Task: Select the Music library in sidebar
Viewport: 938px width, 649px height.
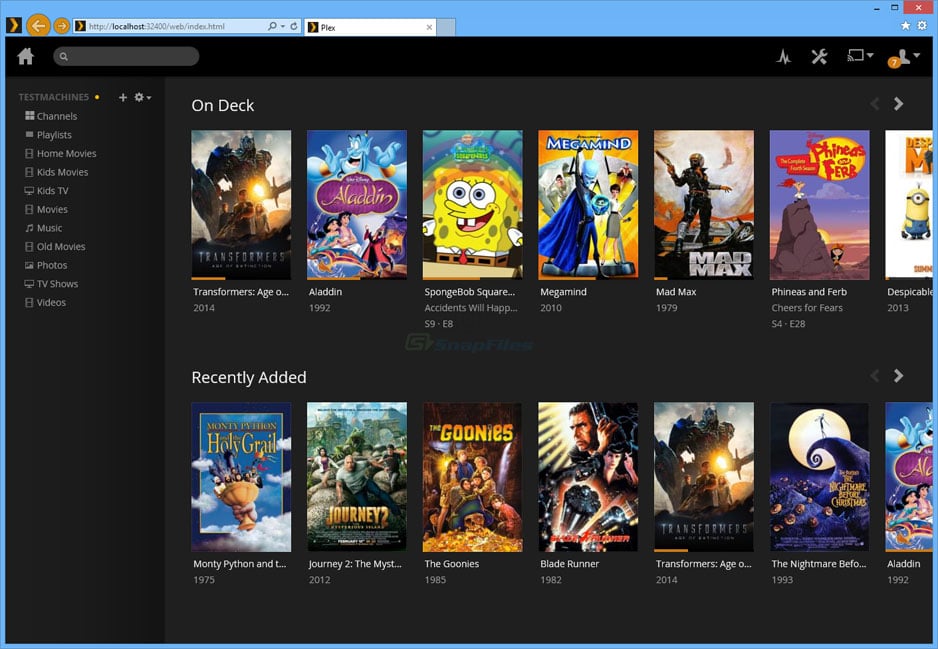Action: click(x=49, y=228)
